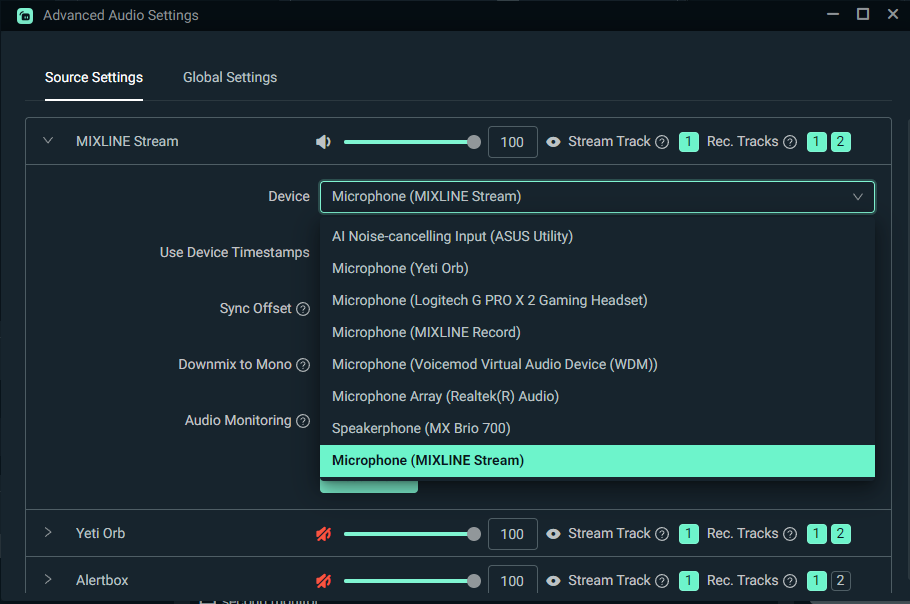Click the Use Device Timestamps label

coord(234,252)
